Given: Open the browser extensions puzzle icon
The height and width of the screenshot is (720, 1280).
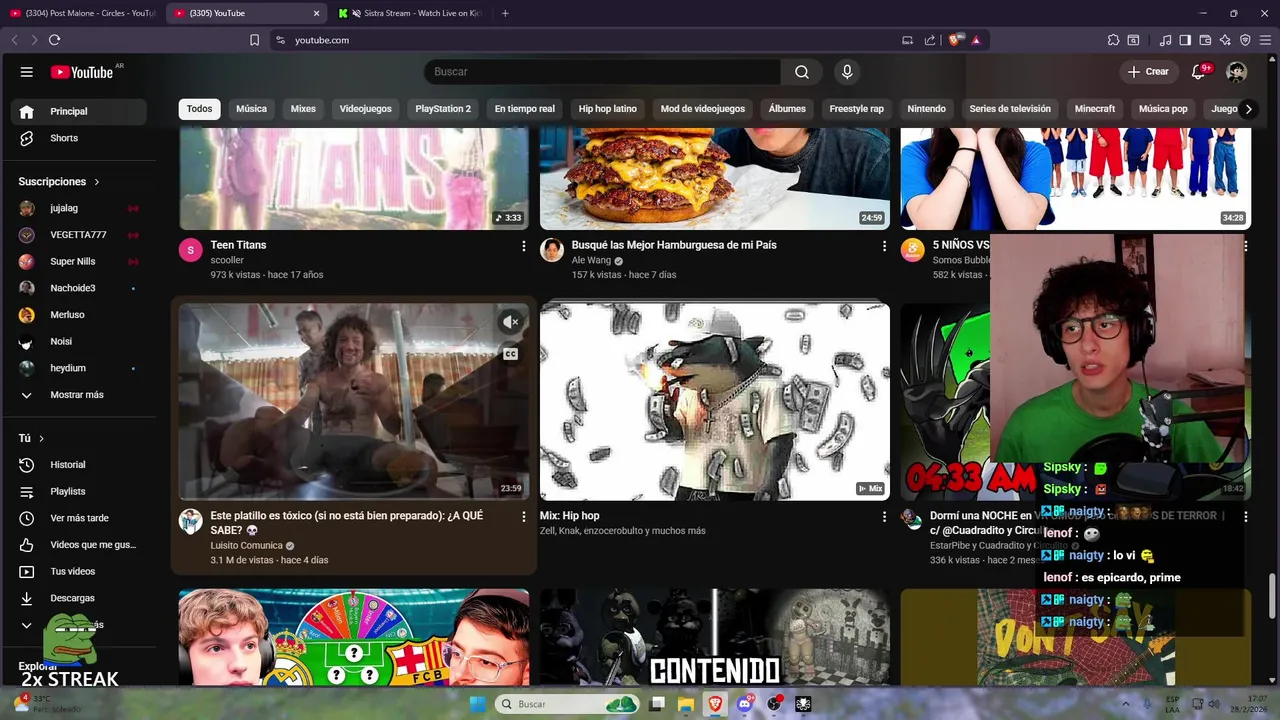Looking at the screenshot, I should point(1113,40).
